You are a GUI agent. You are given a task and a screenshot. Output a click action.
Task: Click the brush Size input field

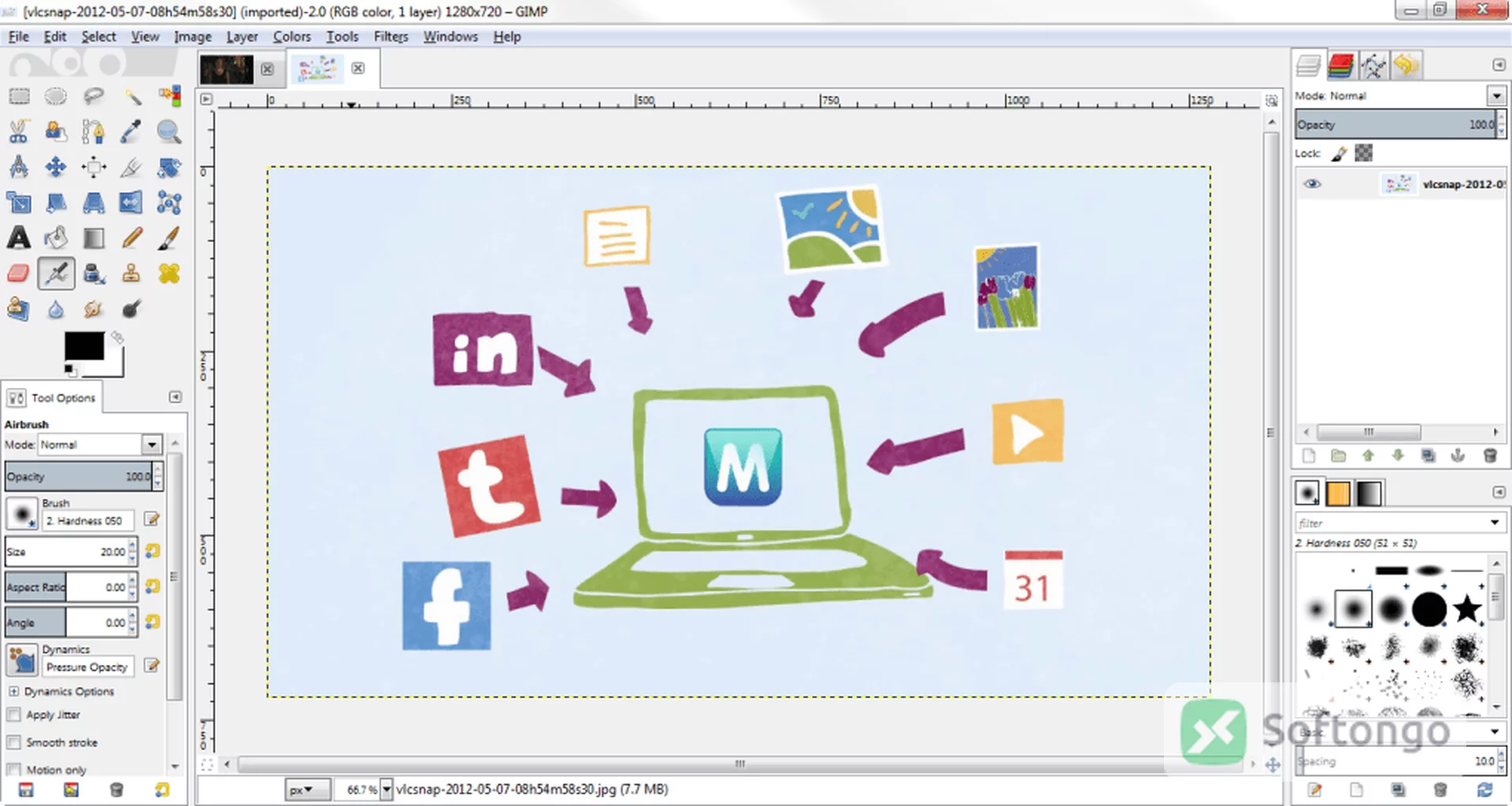pyautogui.click(x=66, y=552)
